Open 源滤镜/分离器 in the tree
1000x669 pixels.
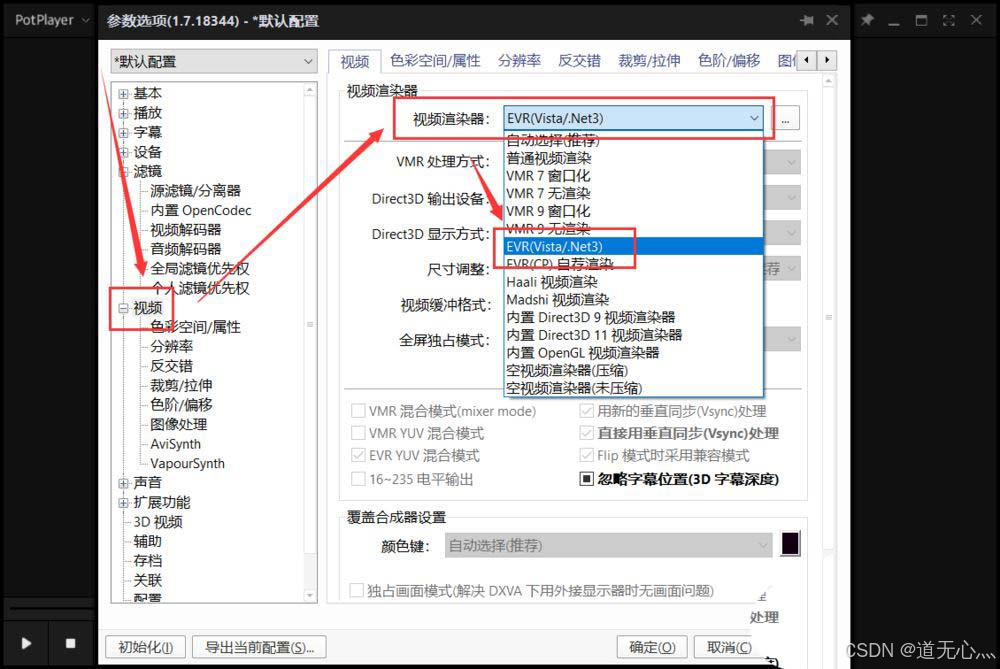point(195,191)
